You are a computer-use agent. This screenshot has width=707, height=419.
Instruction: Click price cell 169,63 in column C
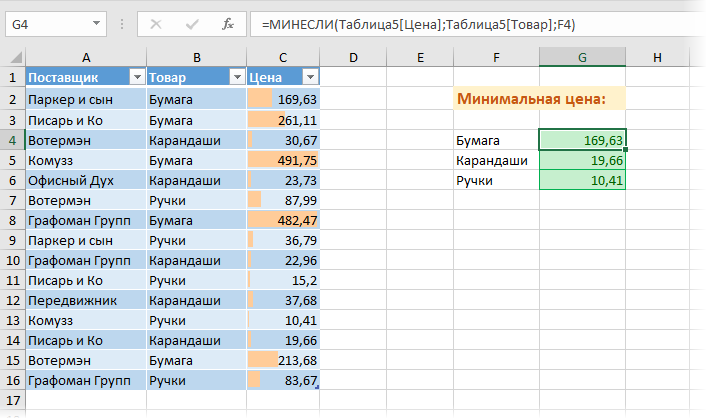pyautogui.click(x=283, y=100)
